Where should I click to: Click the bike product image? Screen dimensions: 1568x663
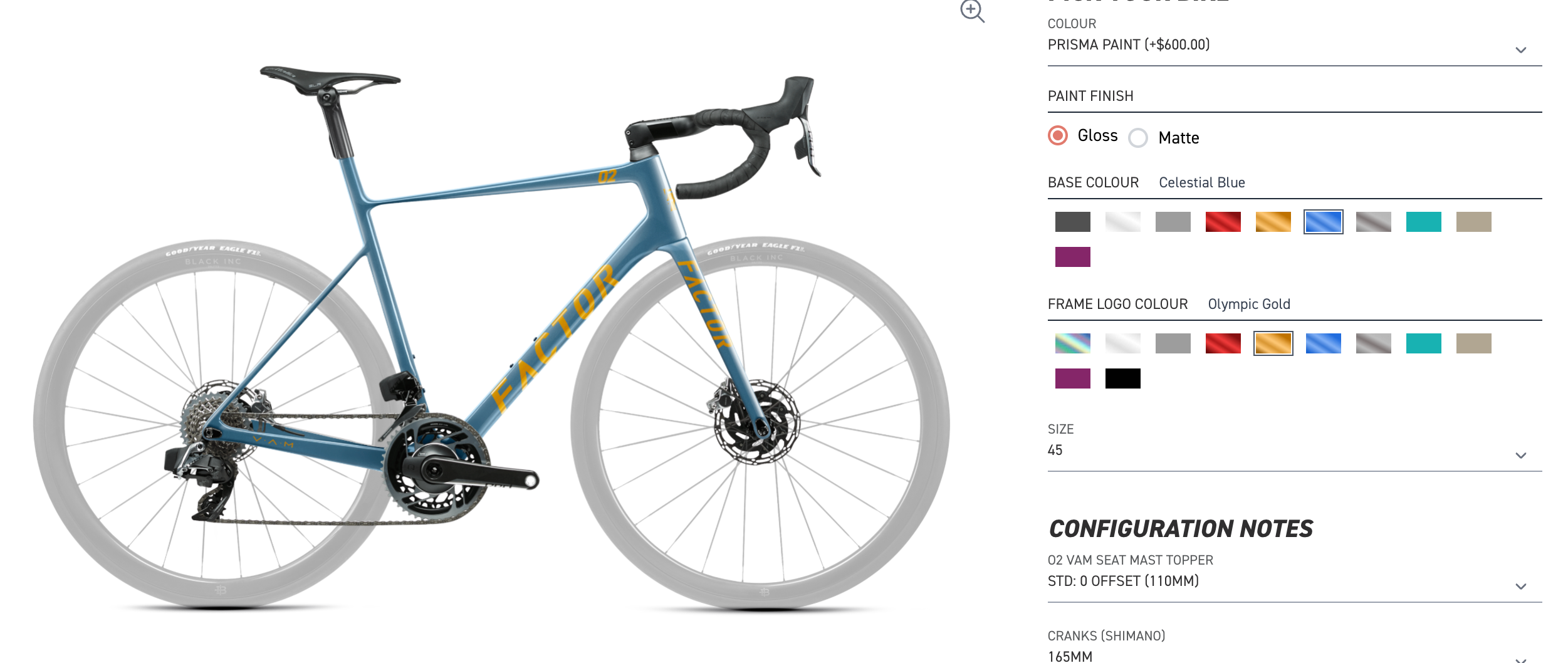click(x=492, y=338)
